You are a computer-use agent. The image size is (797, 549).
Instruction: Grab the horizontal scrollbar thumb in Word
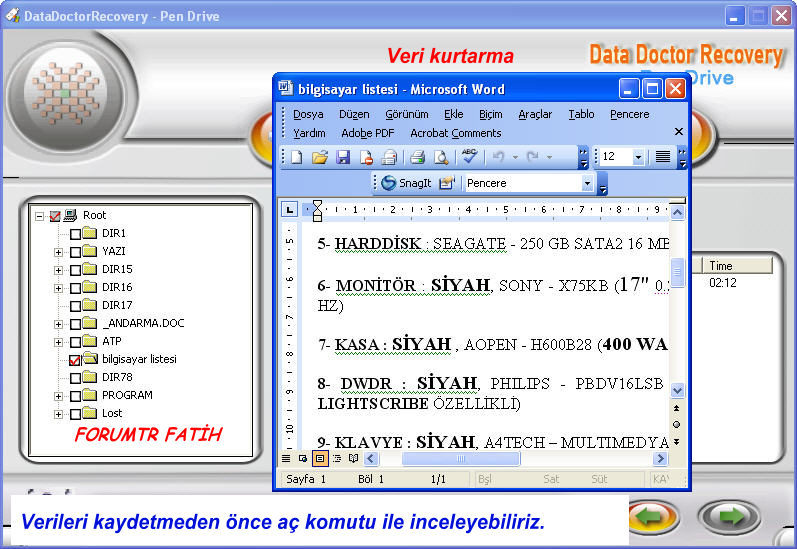pyautogui.click(x=461, y=459)
